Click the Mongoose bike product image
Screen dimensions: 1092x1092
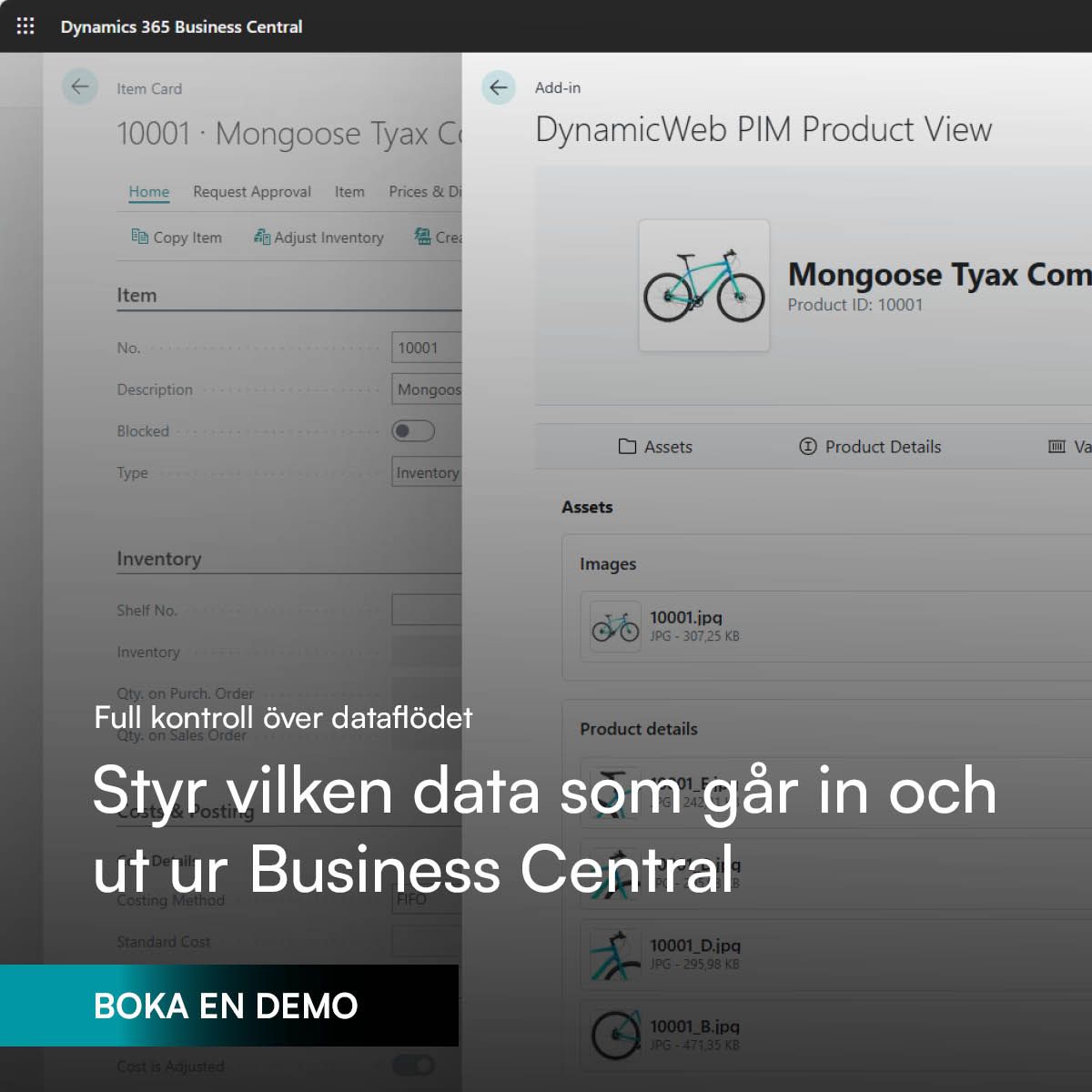(x=704, y=286)
